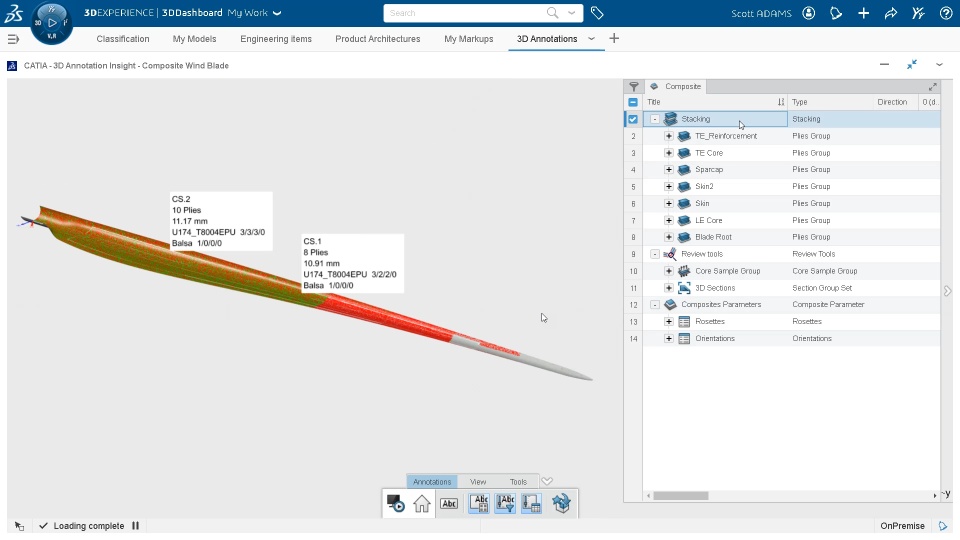Collapse the action bar chevron
This screenshot has height=540, width=960.
pyautogui.click(x=547, y=481)
